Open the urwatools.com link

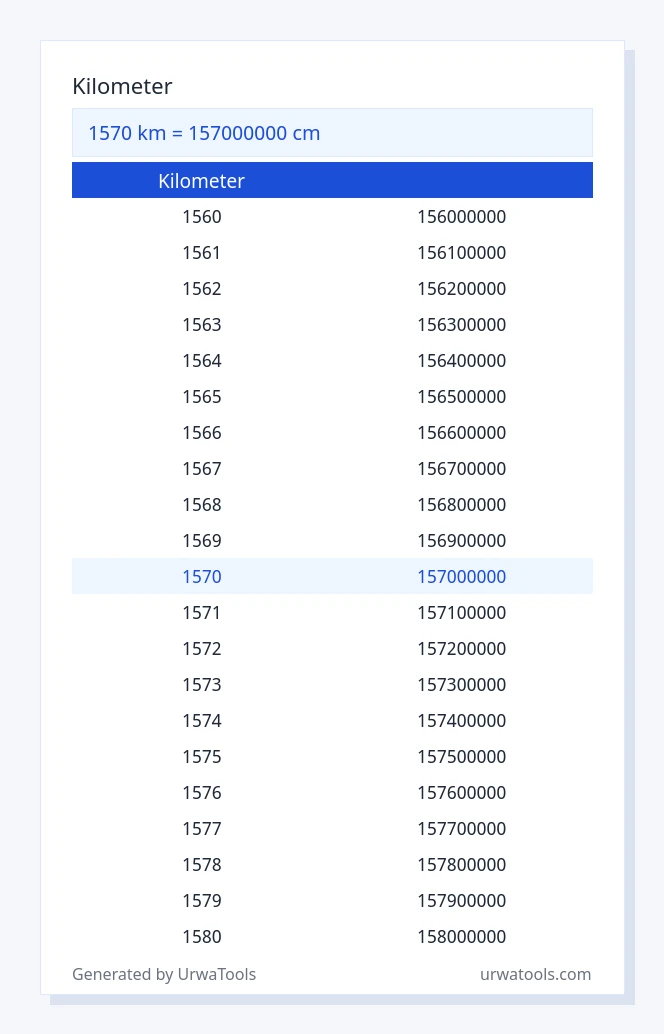point(535,974)
